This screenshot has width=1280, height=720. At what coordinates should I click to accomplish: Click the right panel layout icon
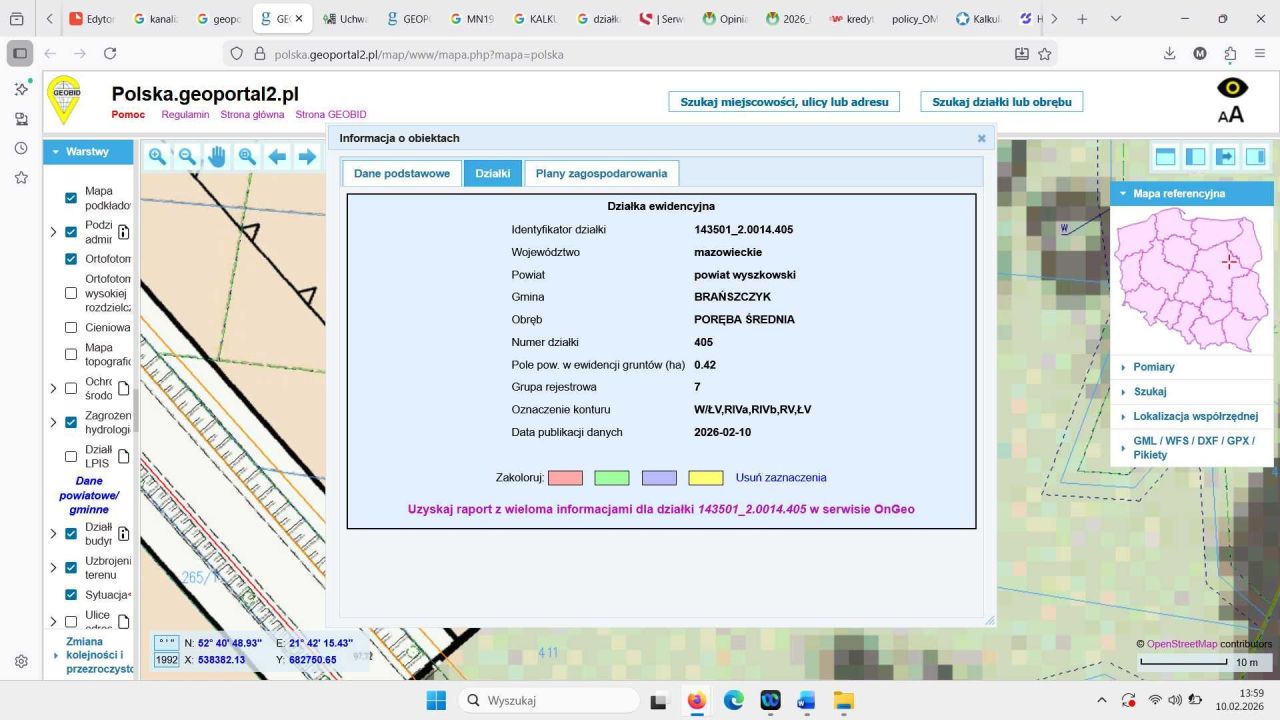coord(1255,156)
